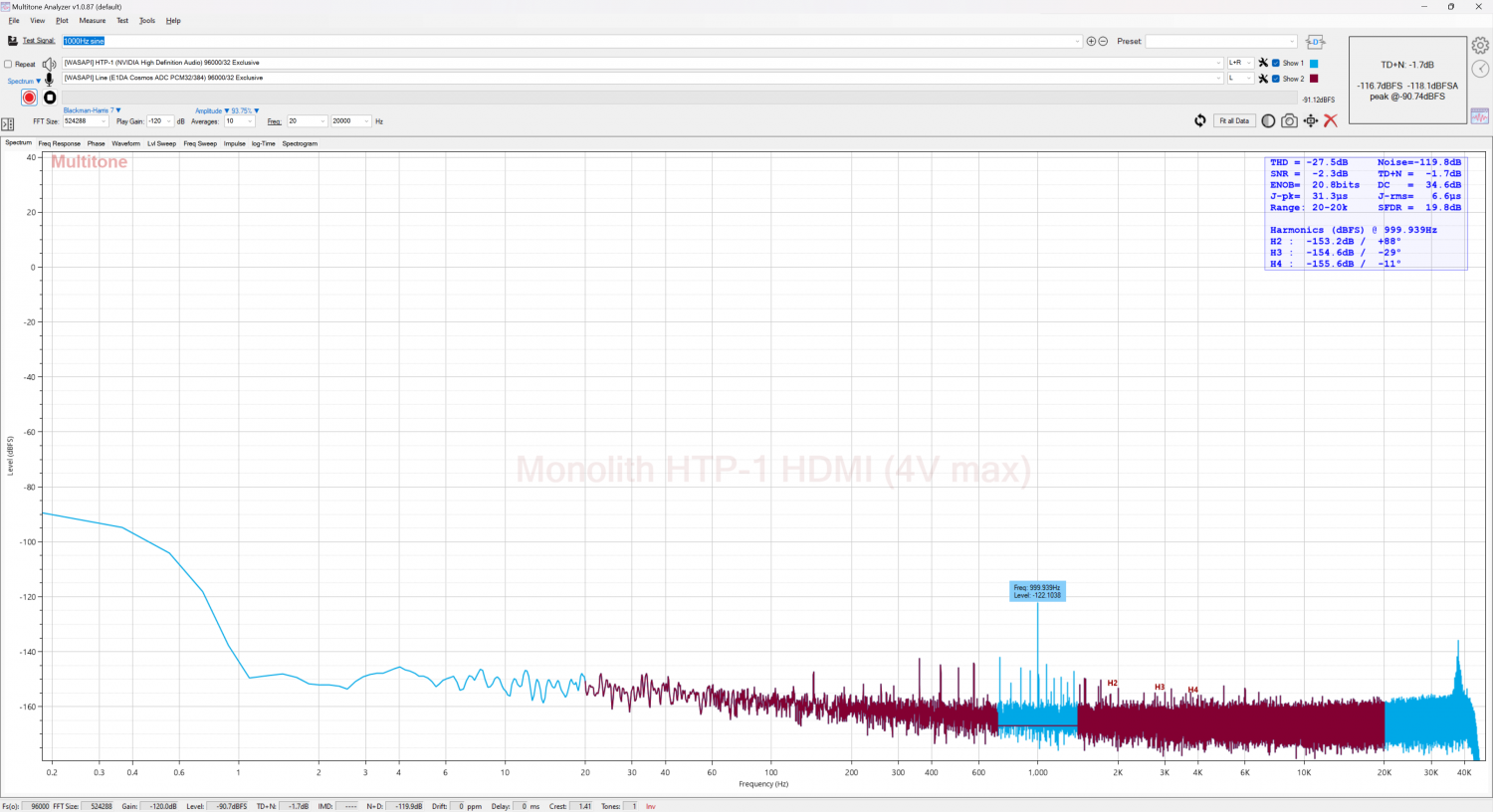Start recording with the red record button

click(29, 98)
